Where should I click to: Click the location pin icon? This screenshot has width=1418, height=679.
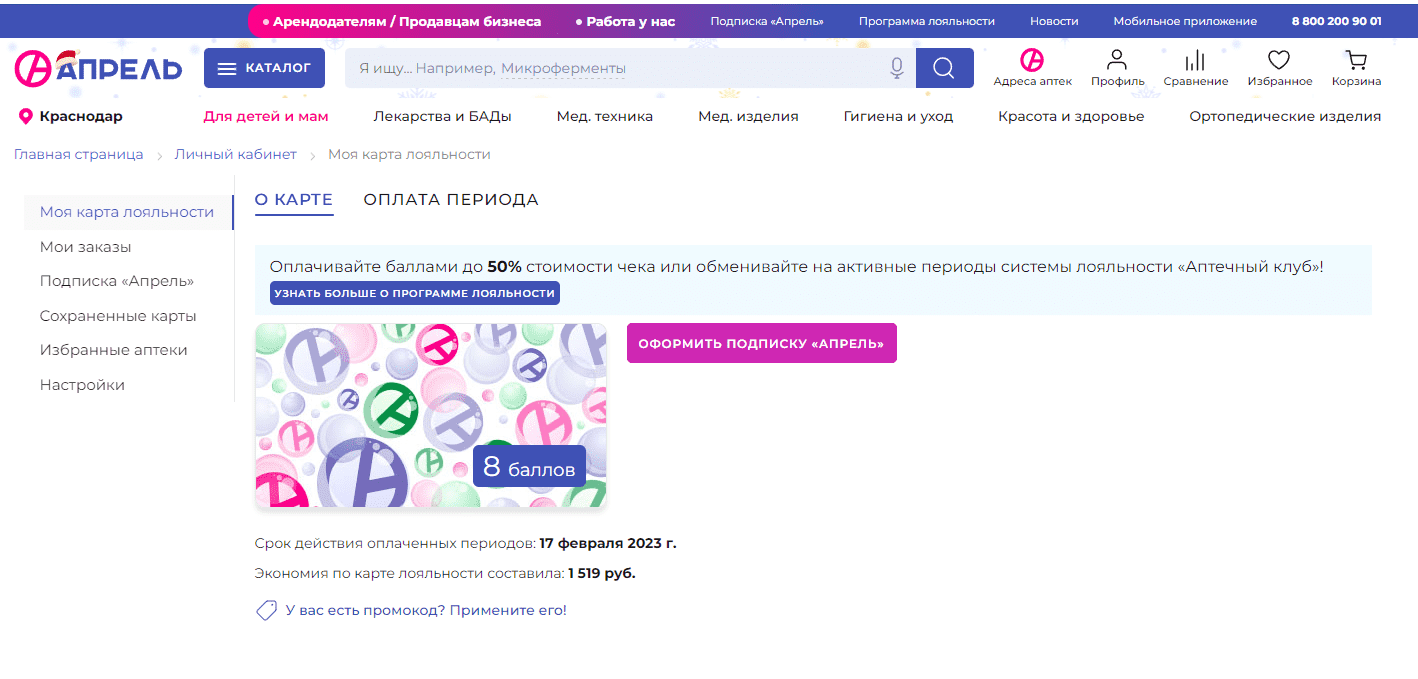tap(26, 117)
